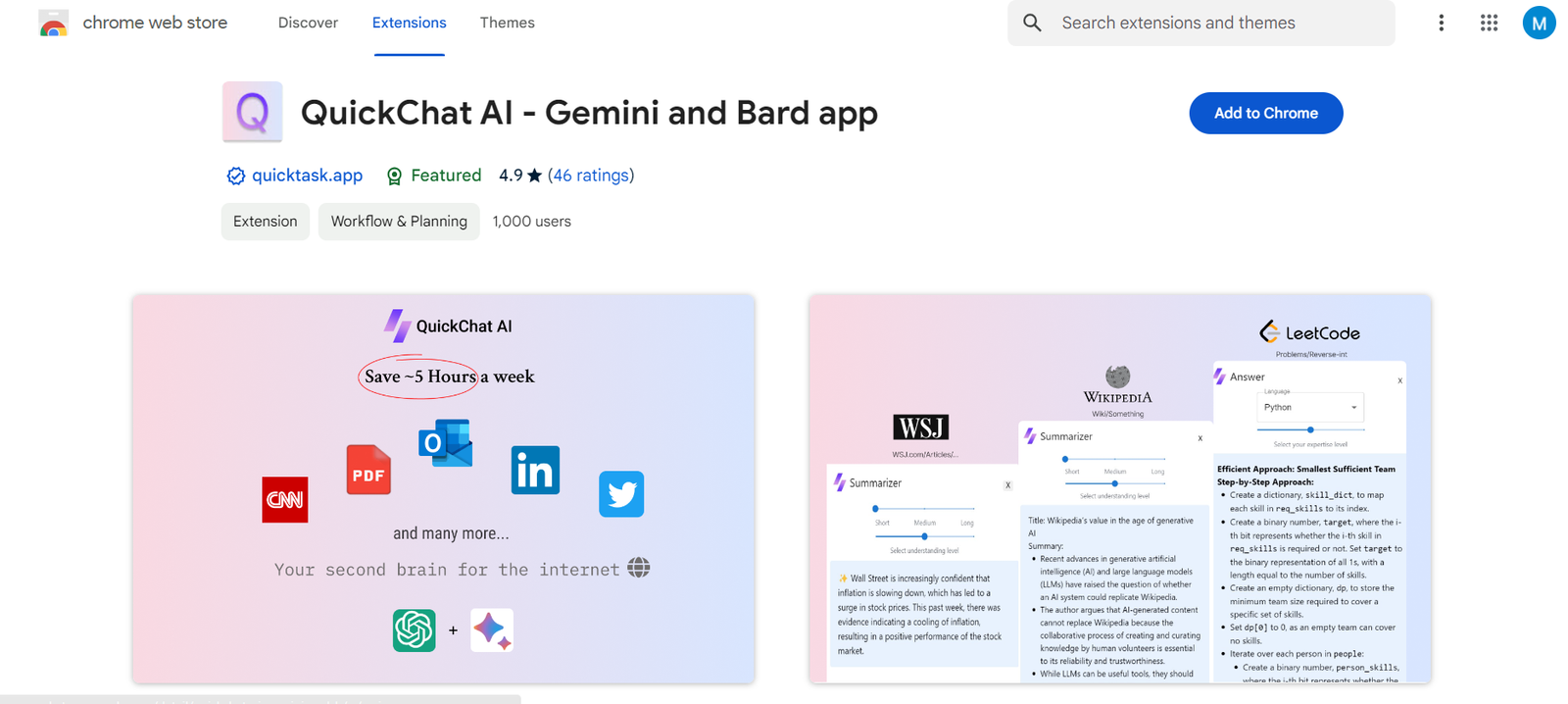View the 46 ratings link
The width and height of the screenshot is (1568, 704).
point(590,176)
